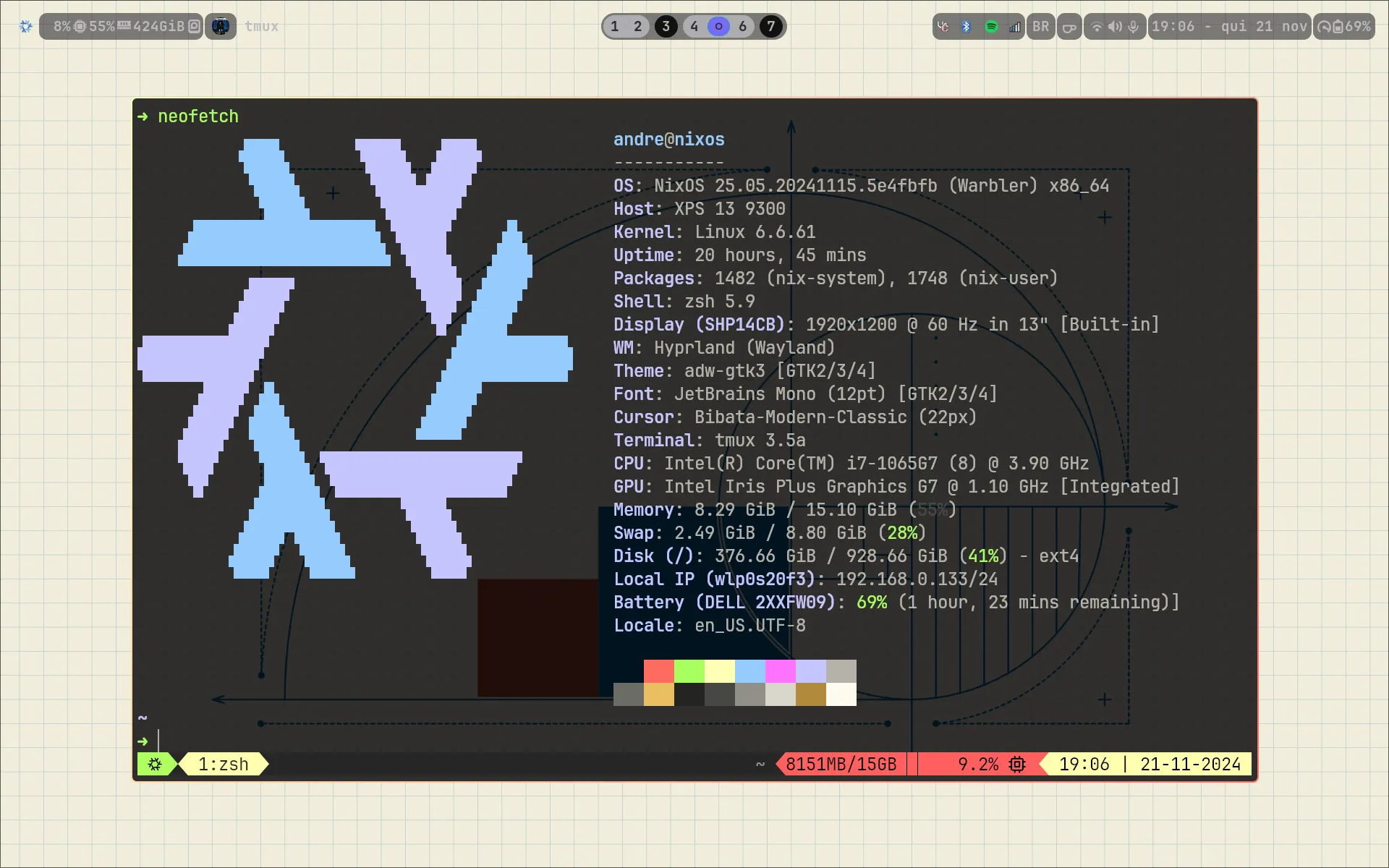Click the light blue color swatch in palette
The image size is (1389, 868).
pos(750,671)
